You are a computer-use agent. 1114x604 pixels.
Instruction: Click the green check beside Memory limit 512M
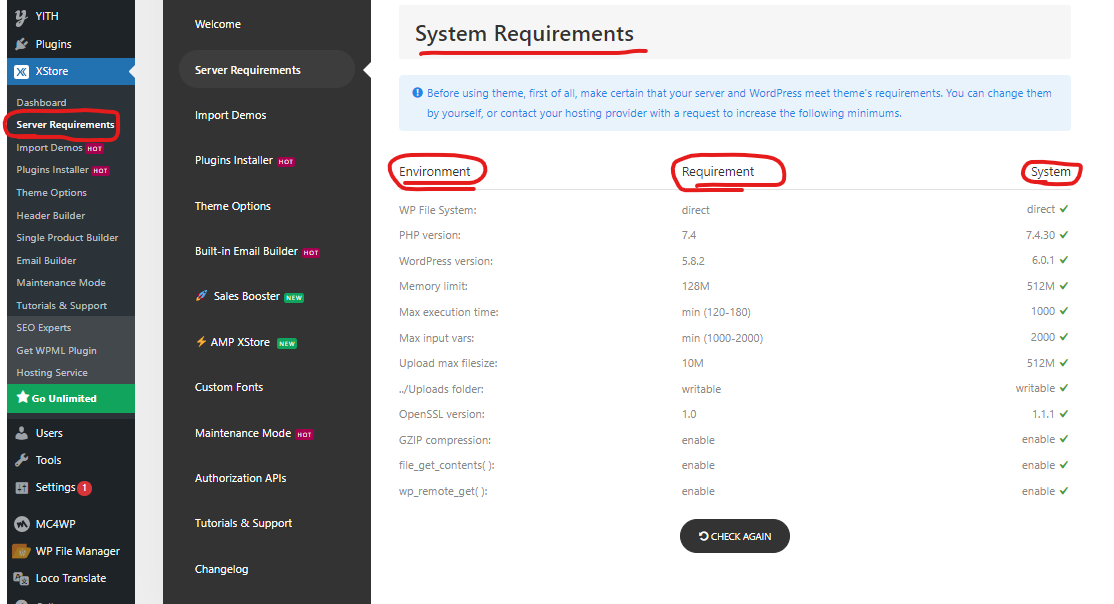[1064, 286]
